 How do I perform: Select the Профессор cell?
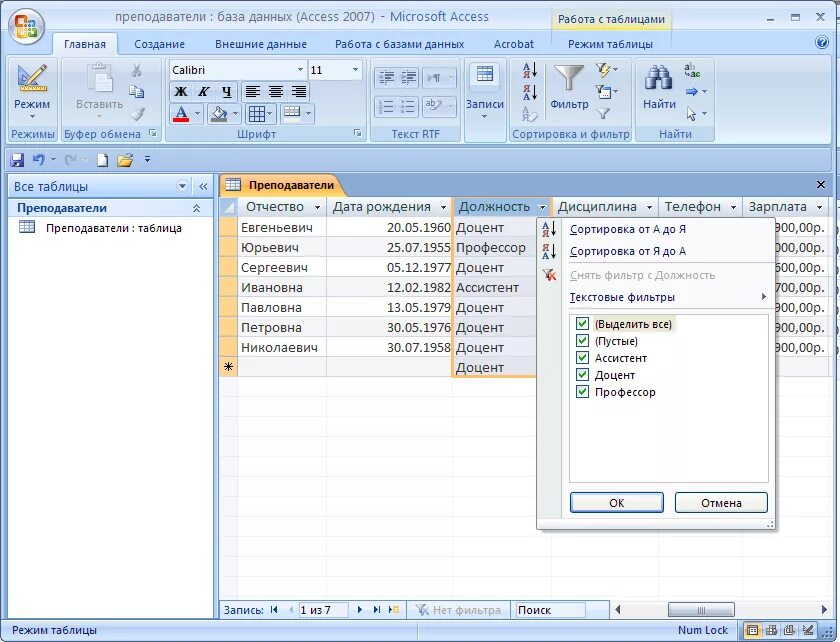(x=494, y=248)
